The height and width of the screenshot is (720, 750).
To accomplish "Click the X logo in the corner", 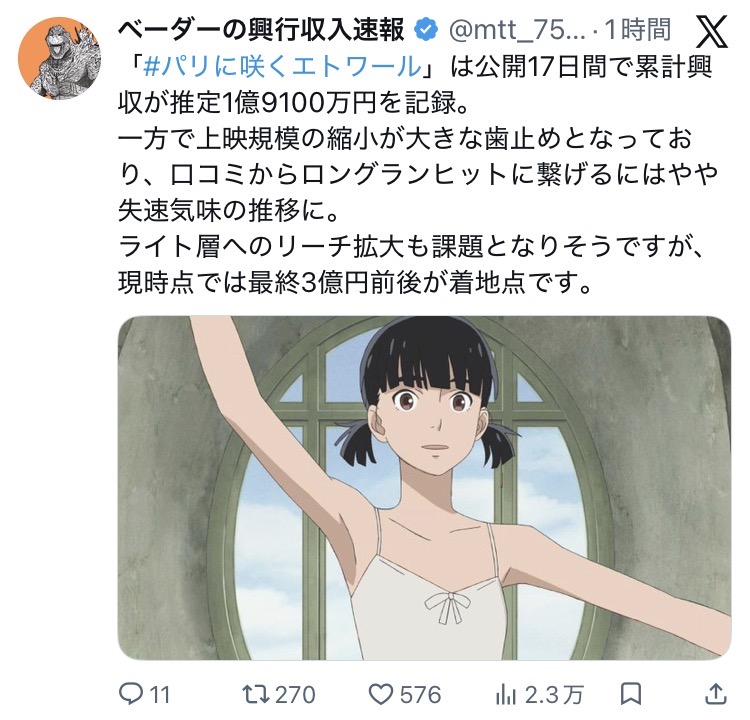I will [x=712, y=32].
